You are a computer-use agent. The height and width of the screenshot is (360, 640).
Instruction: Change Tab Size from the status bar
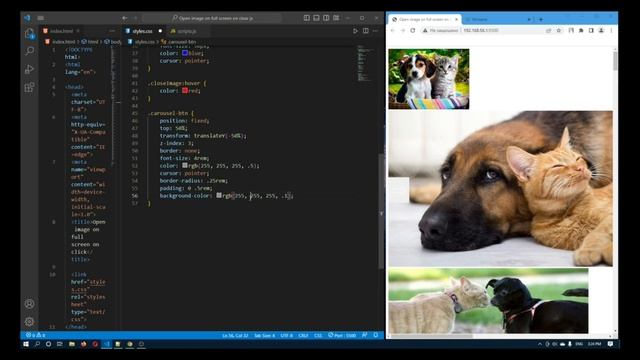coord(264,335)
